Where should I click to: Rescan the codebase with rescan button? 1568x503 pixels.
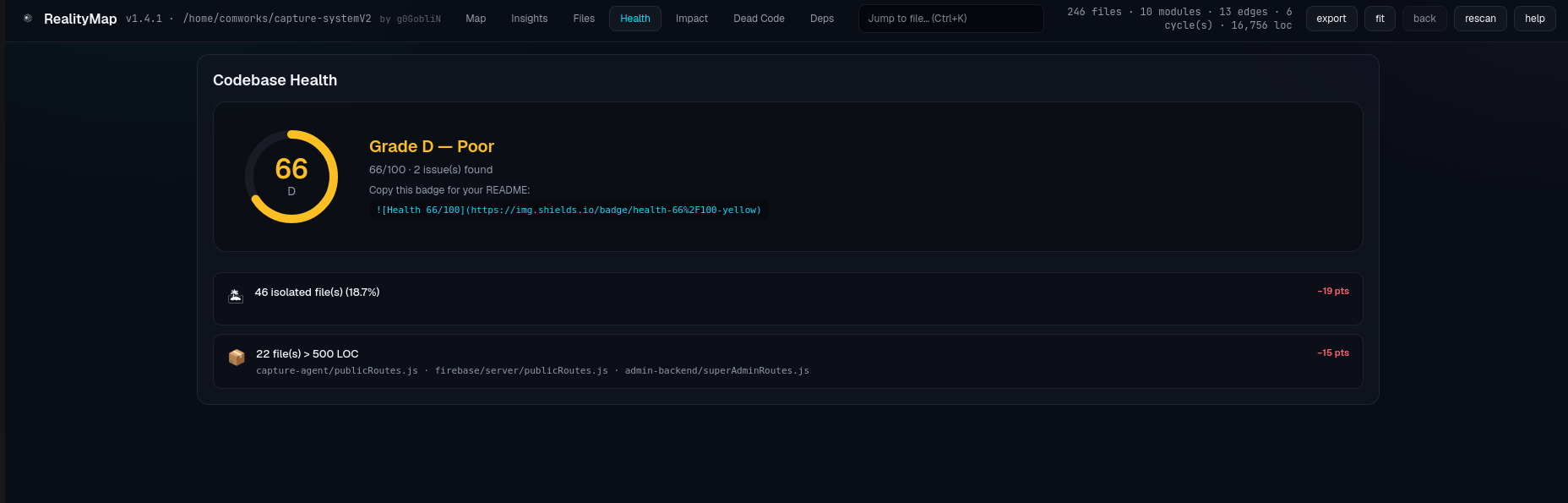click(x=1480, y=19)
